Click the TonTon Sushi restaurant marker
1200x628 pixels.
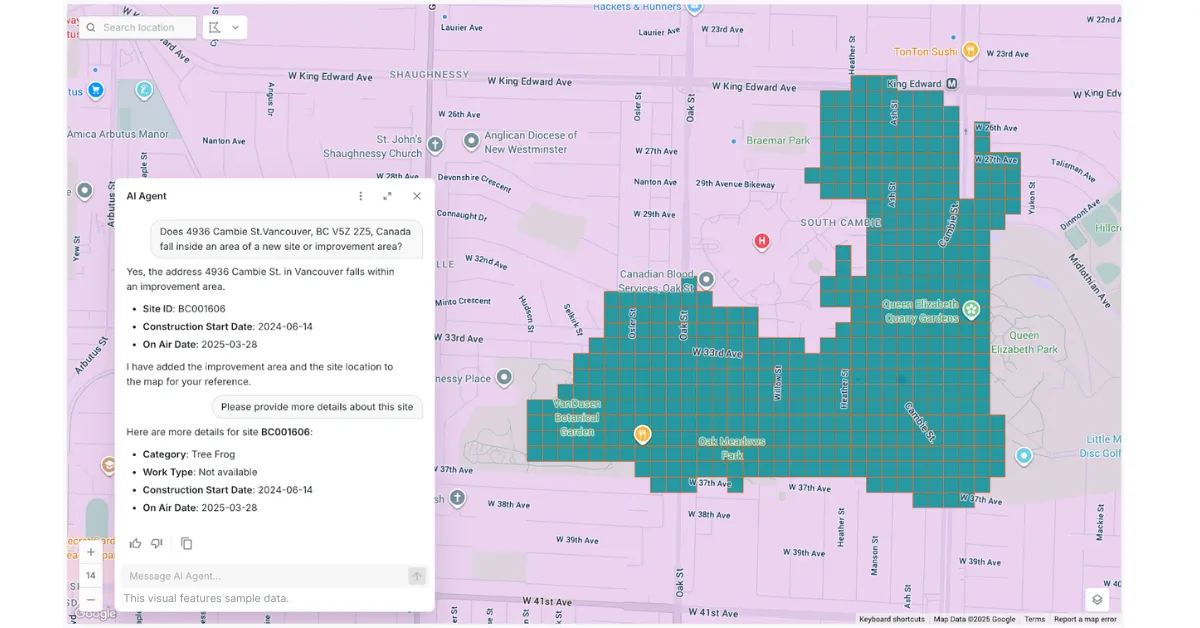pyautogui.click(x=969, y=50)
